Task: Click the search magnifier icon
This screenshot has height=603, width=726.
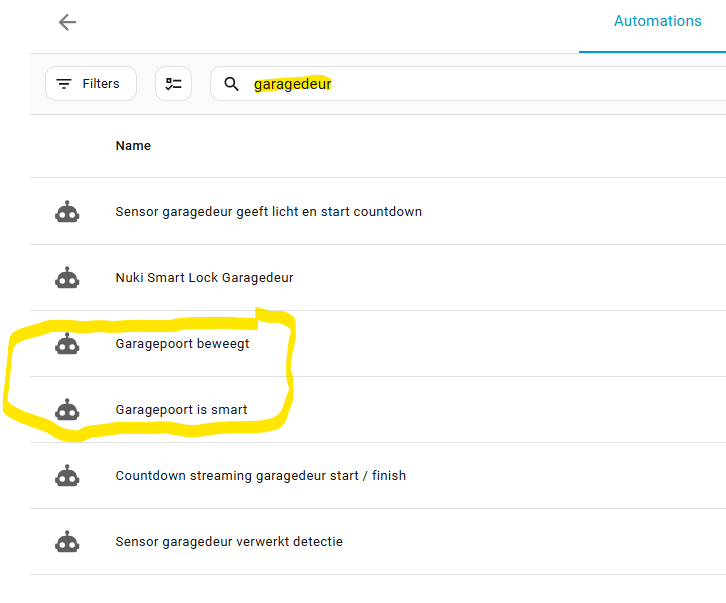Action: 232,84
